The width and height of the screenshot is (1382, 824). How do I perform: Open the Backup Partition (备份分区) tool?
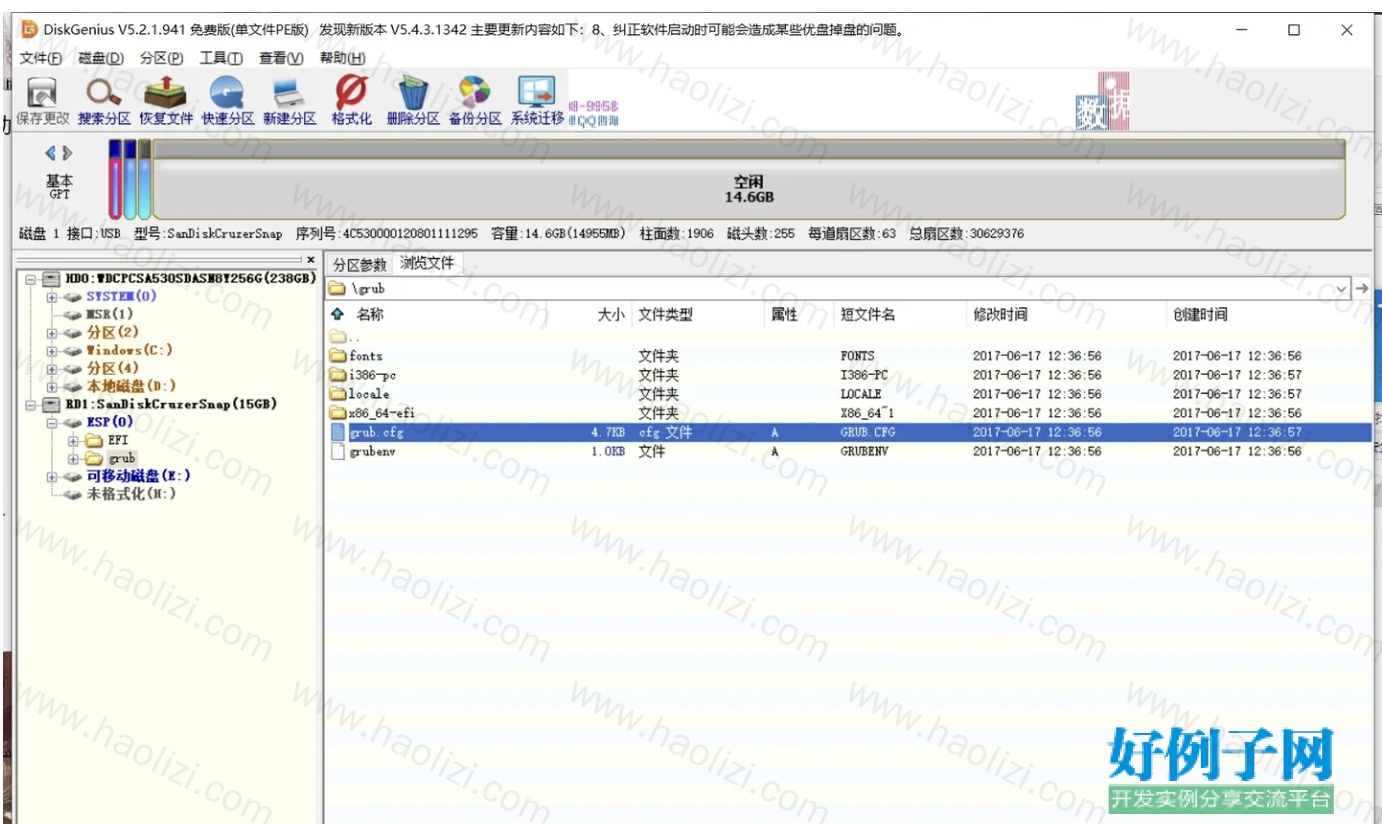[x=474, y=100]
